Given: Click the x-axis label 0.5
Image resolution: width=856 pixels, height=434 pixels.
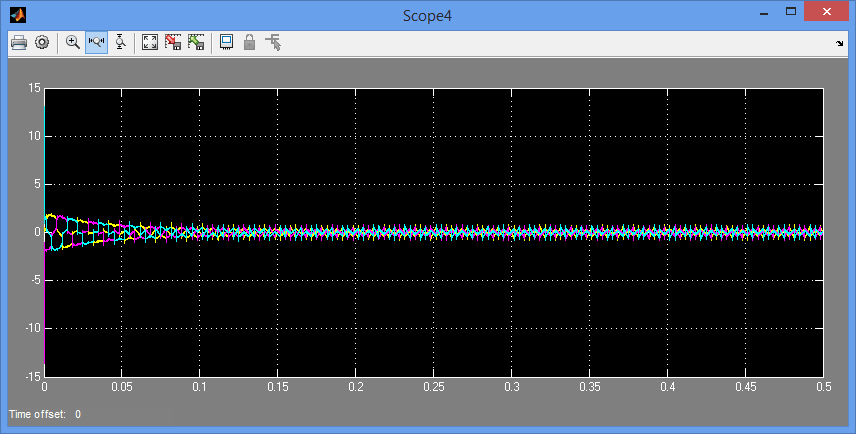Looking at the screenshot, I should click(x=824, y=387).
